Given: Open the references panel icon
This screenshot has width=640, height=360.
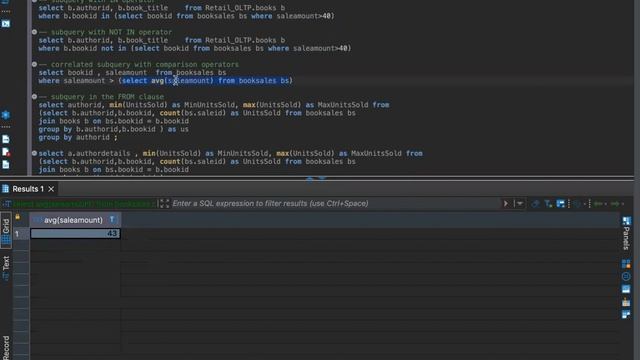Looking at the screenshot, I should click(x=626, y=315).
